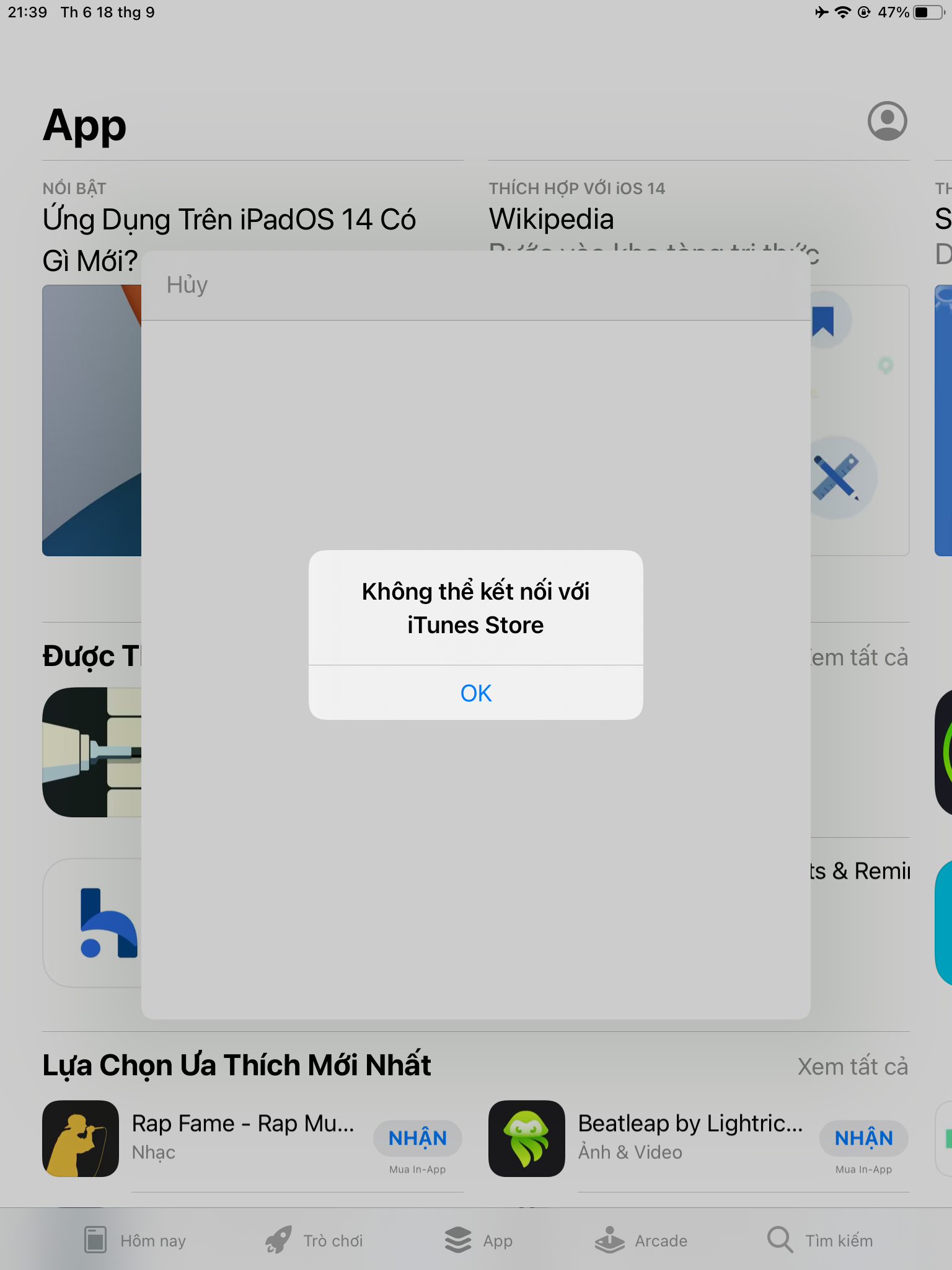Tap the Nhạc category under Rap Fame
This screenshot has width=952, height=1270.
(x=154, y=1152)
